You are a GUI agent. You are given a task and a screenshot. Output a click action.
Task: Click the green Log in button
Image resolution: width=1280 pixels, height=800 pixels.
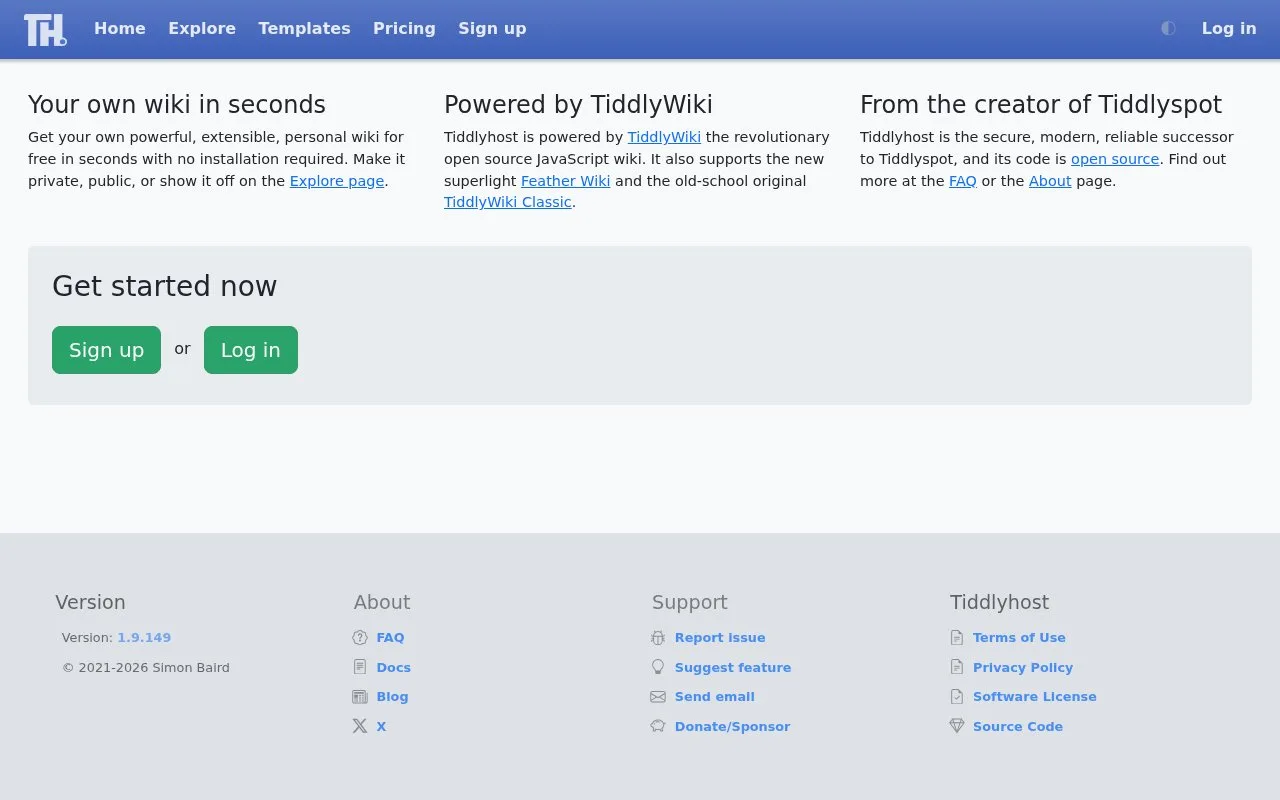click(251, 350)
